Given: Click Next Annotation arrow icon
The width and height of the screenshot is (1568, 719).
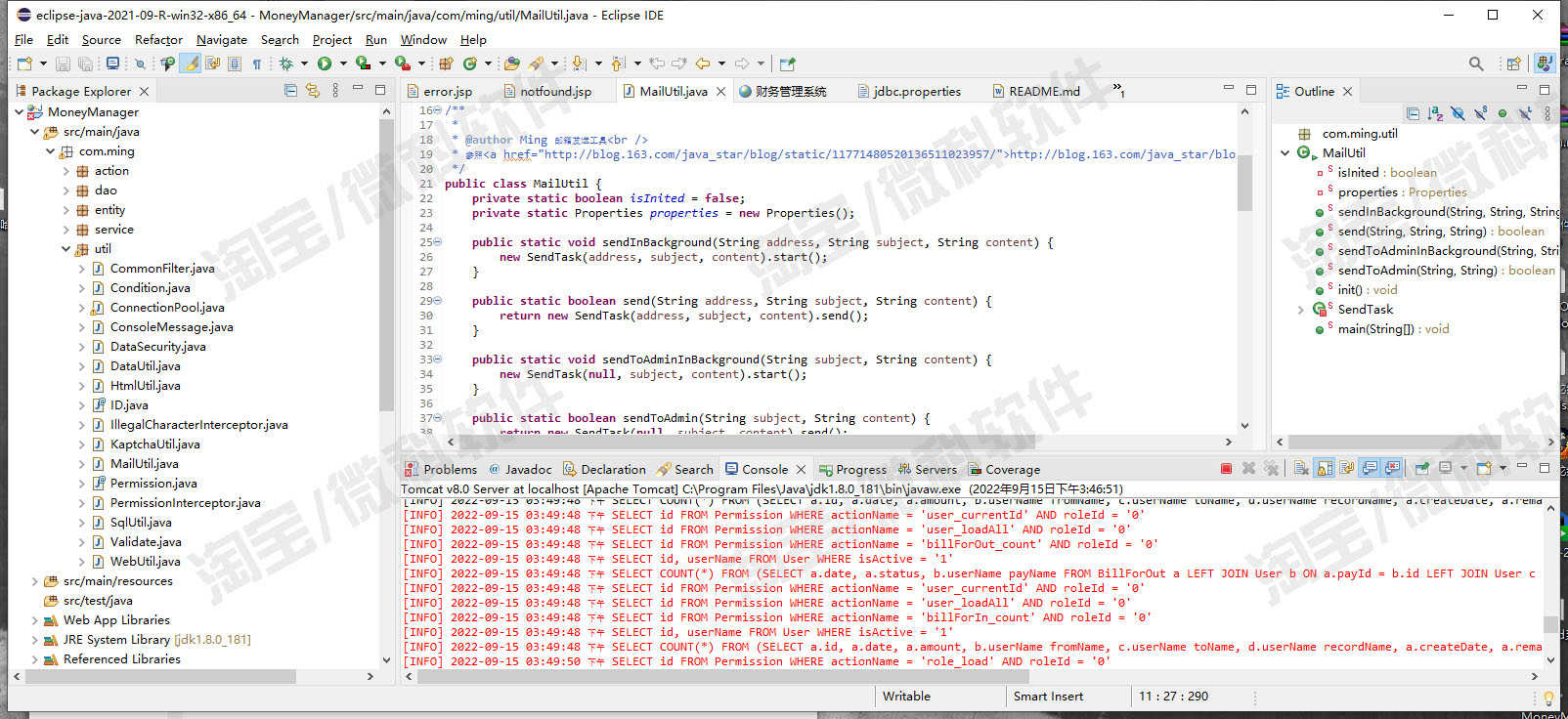Looking at the screenshot, I should pos(579,63).
